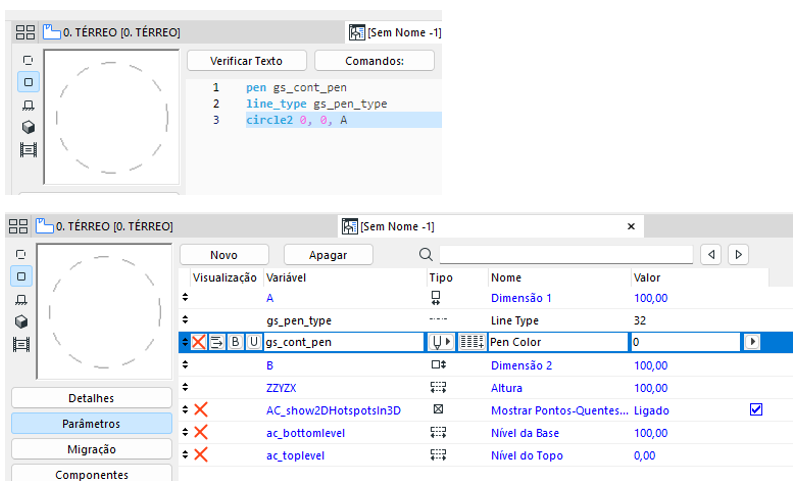Click the line type icon of the gs_pen_type row
The height and width of the screenshot is (492, 808).
point(438,319)
